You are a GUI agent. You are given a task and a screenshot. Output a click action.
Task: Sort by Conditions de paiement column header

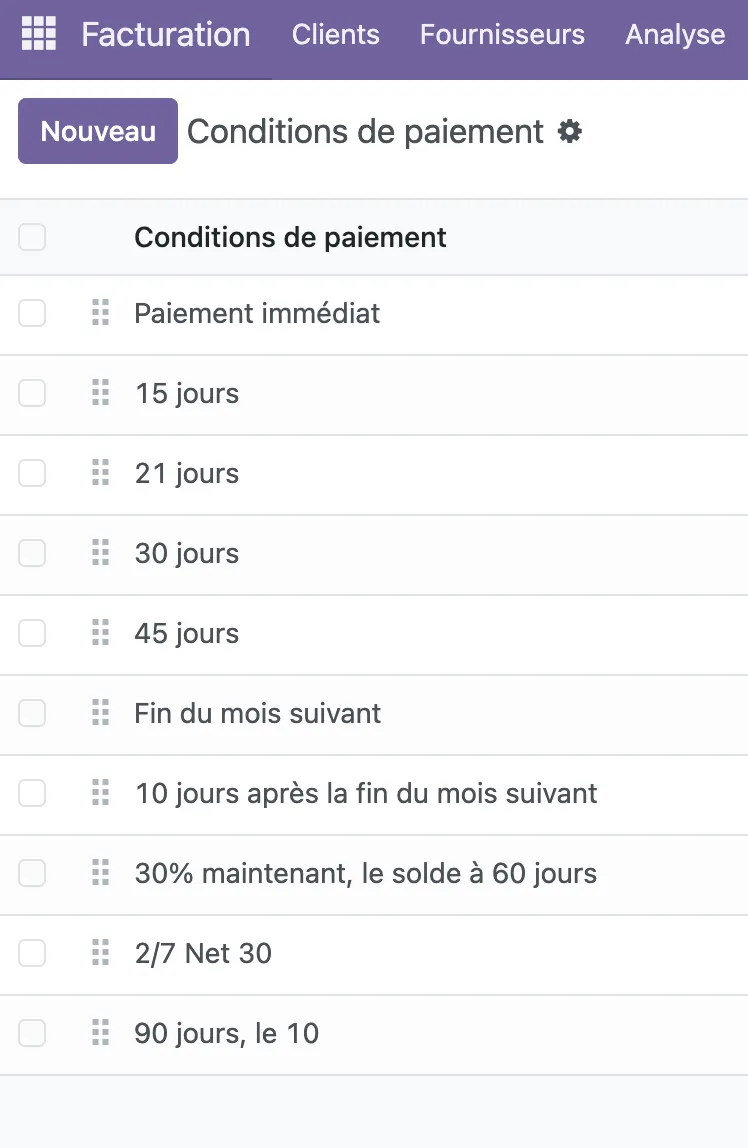(290, 237)
